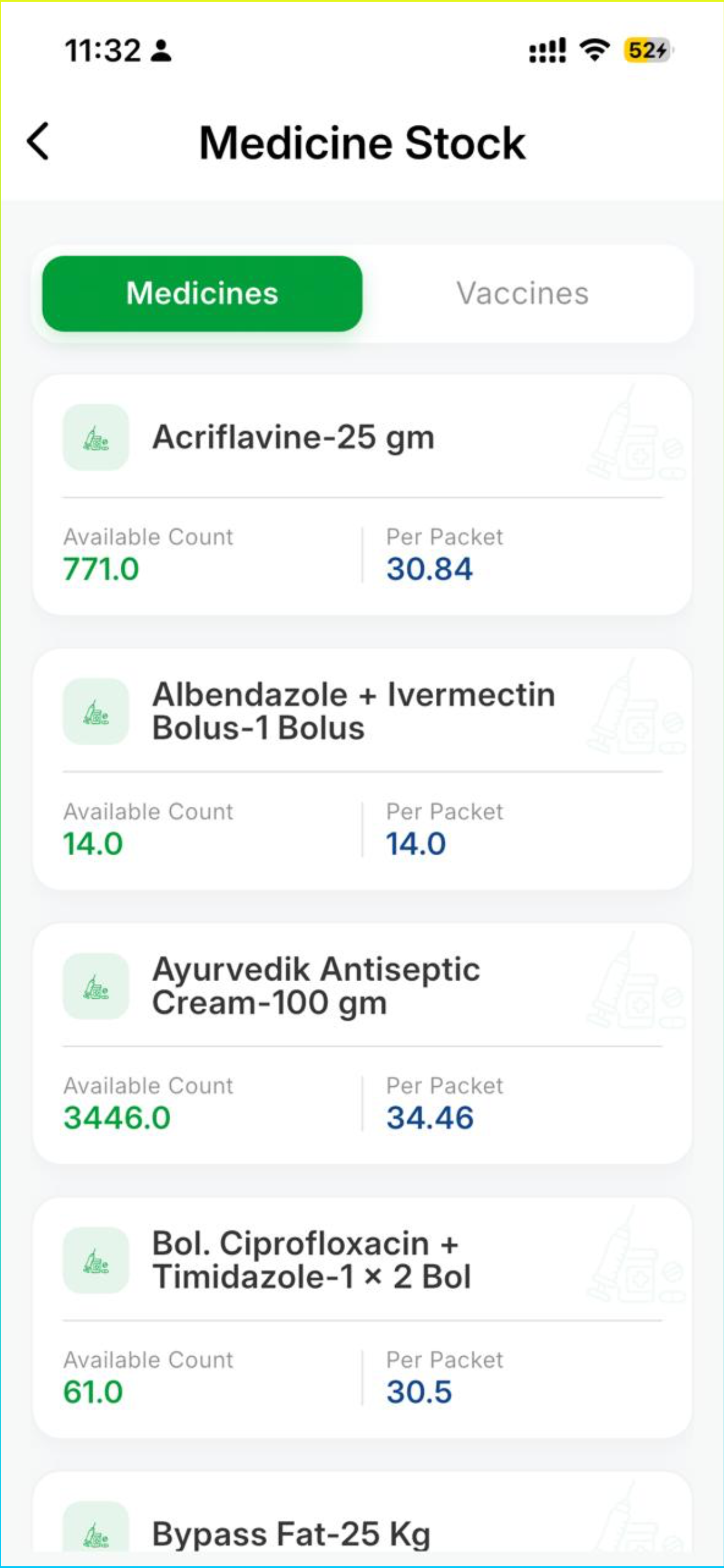This screenshot has width=724, height=1568.
Task: Tap the Ayurvedik Antiseptic Cream medicine icon
Action: (x=96, y=985)
